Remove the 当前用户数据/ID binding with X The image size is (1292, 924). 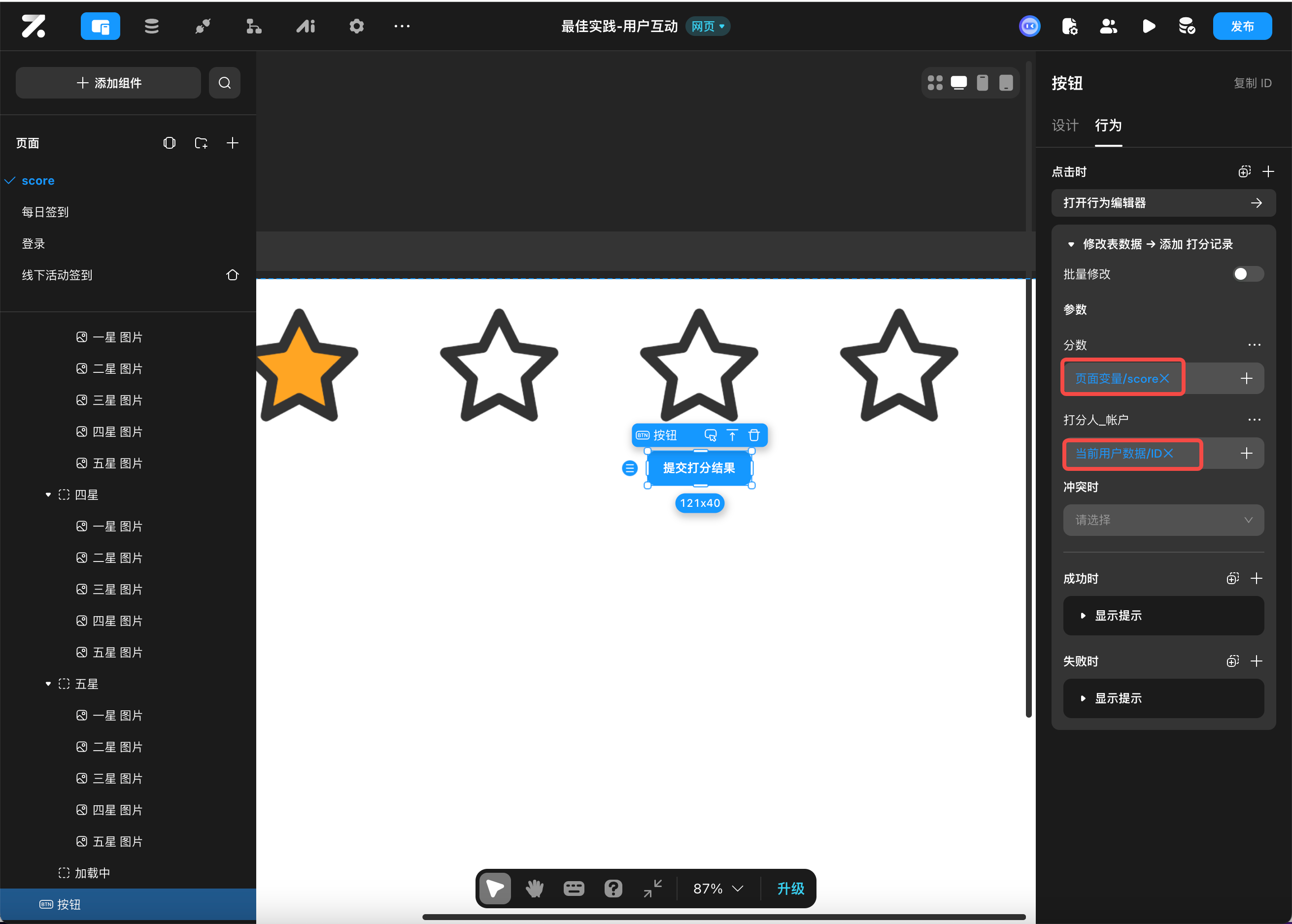tap(1168, 454)
